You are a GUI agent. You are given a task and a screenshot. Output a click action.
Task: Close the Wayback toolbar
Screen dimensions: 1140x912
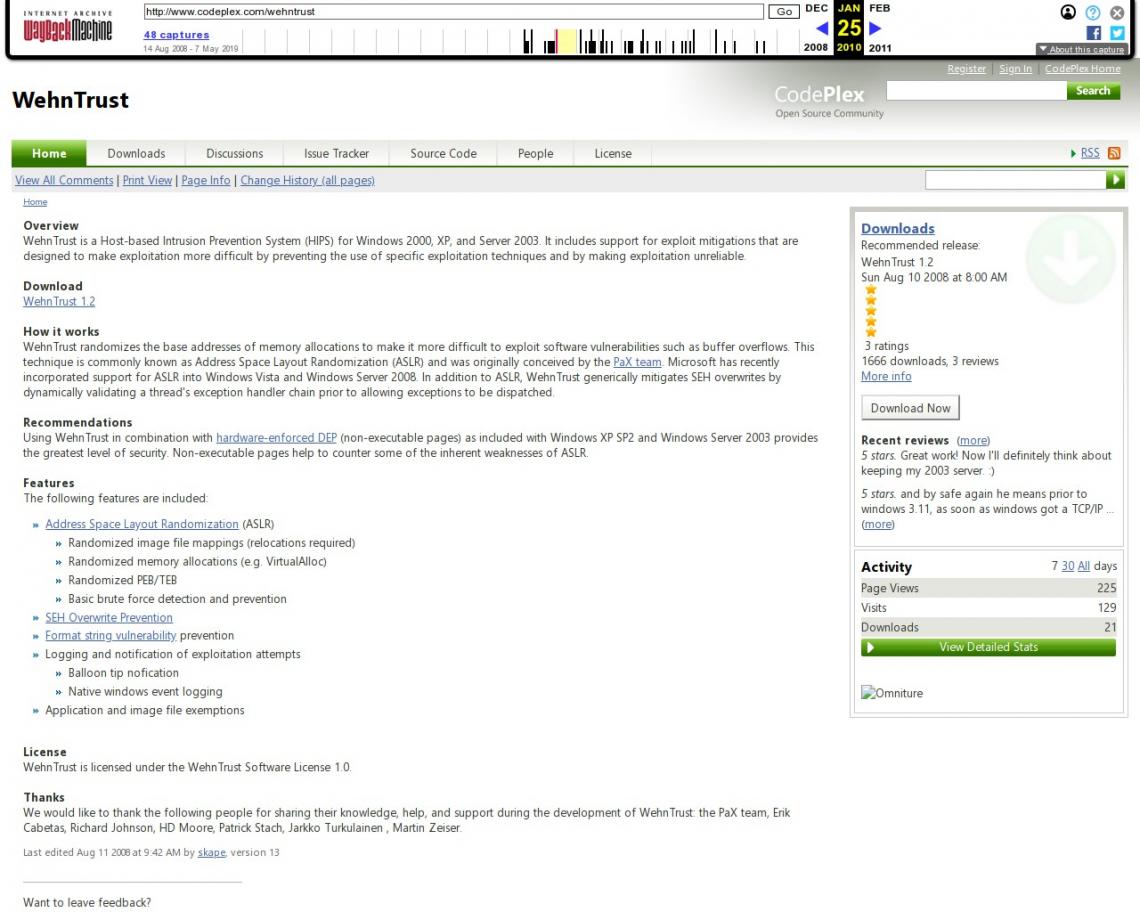[x=1117, y=12]
